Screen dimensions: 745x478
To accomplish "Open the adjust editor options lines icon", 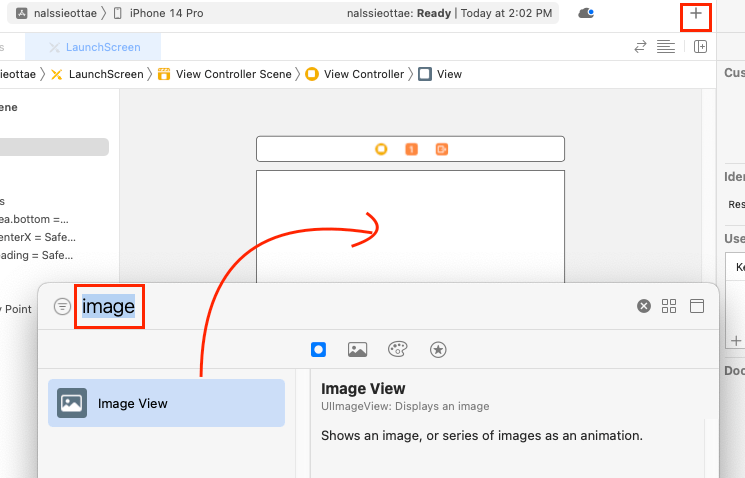I will click(x=666, y=47).
